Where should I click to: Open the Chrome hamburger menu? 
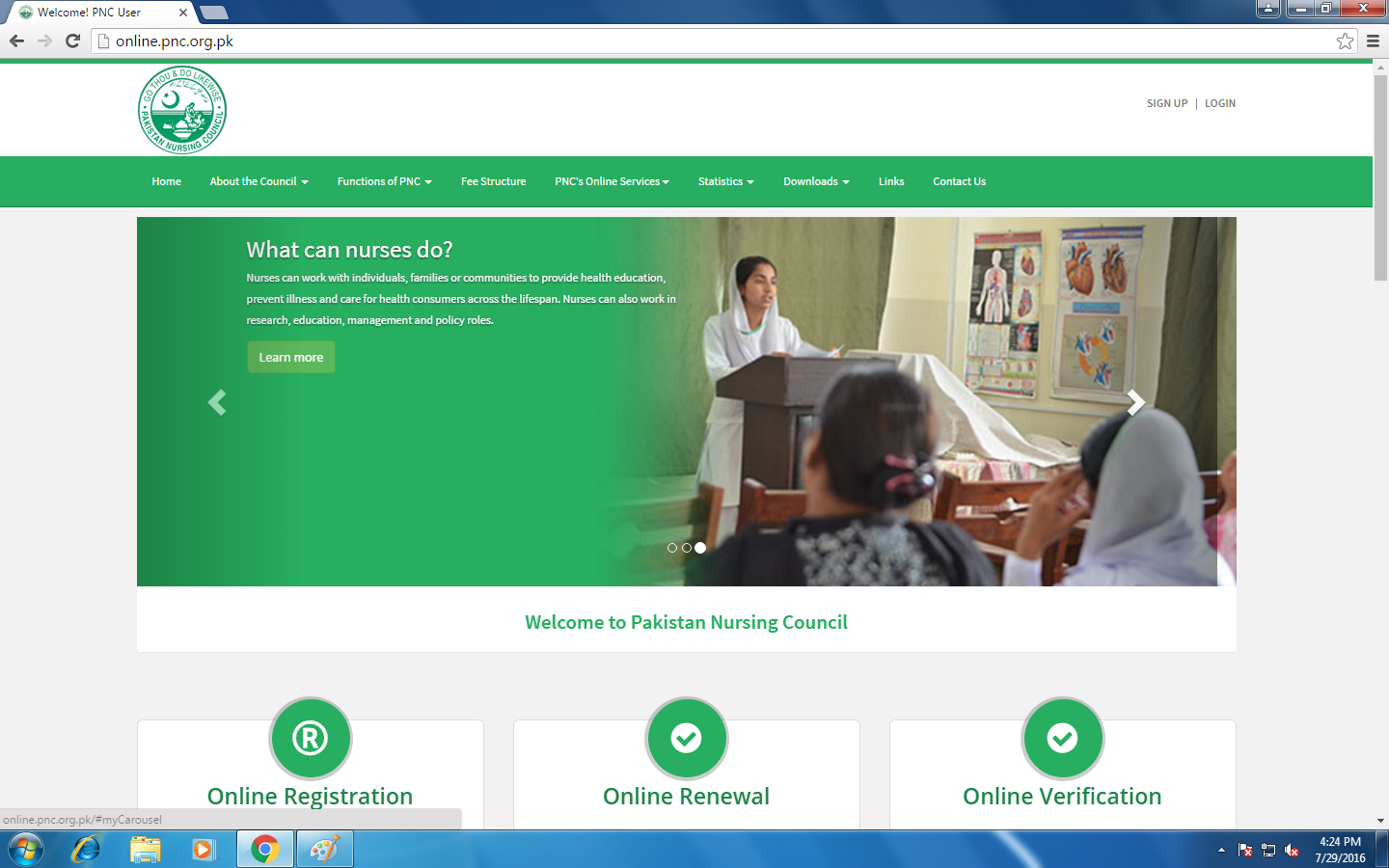click(x=1373, y=41)
